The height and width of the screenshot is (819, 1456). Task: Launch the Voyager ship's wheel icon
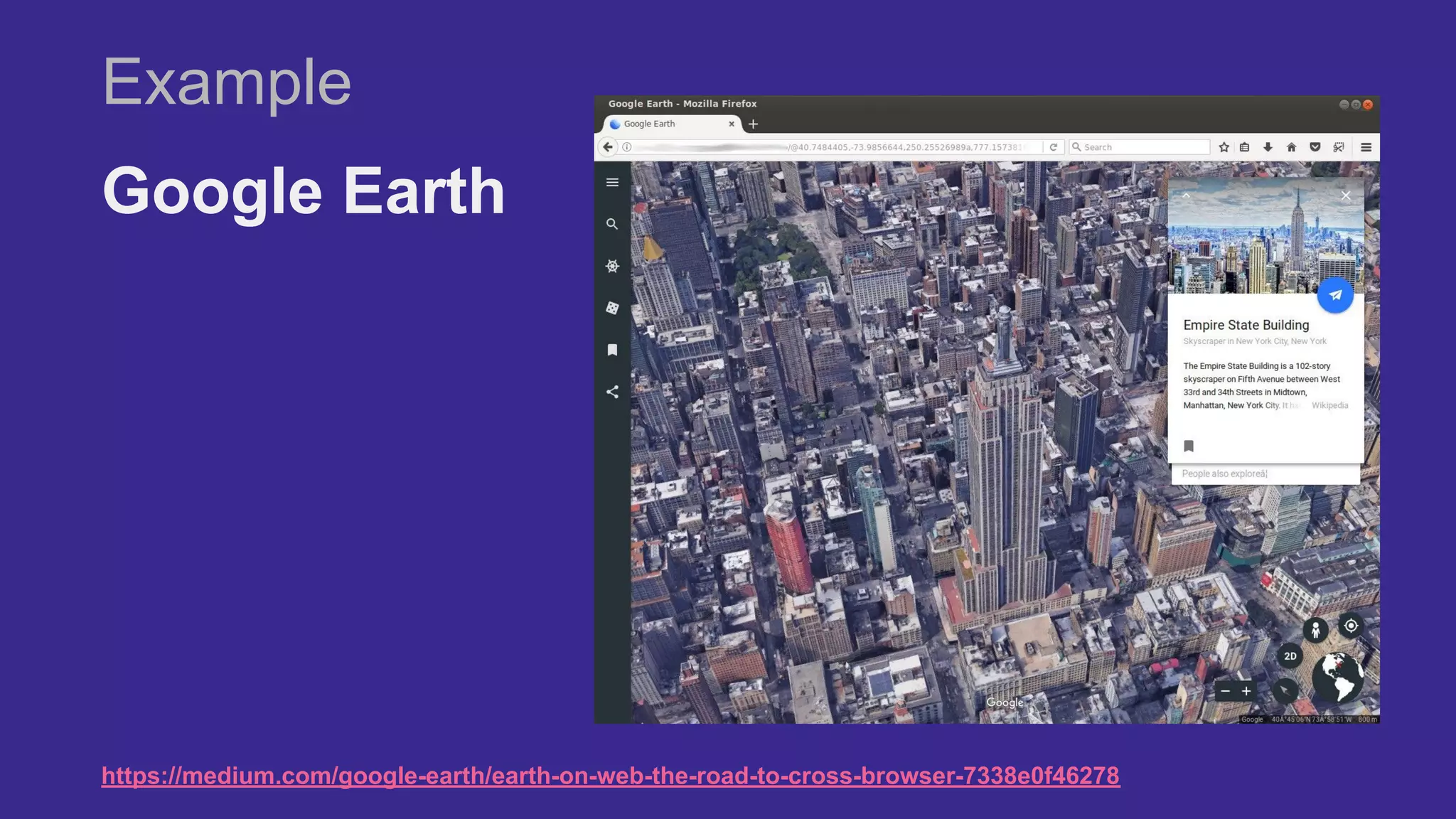tap(612, 266)
